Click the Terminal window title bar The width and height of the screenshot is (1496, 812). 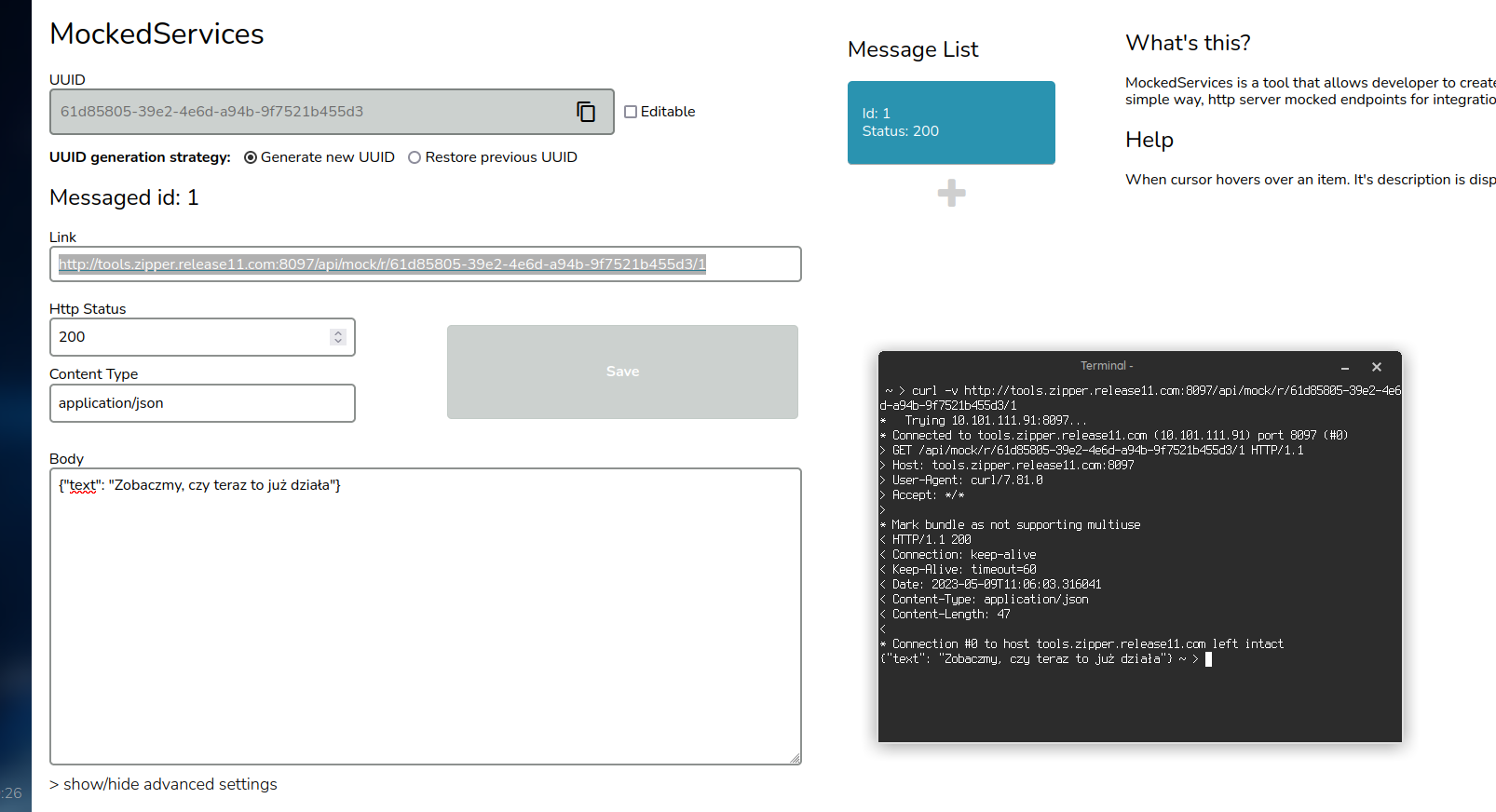coord(1106,366)
